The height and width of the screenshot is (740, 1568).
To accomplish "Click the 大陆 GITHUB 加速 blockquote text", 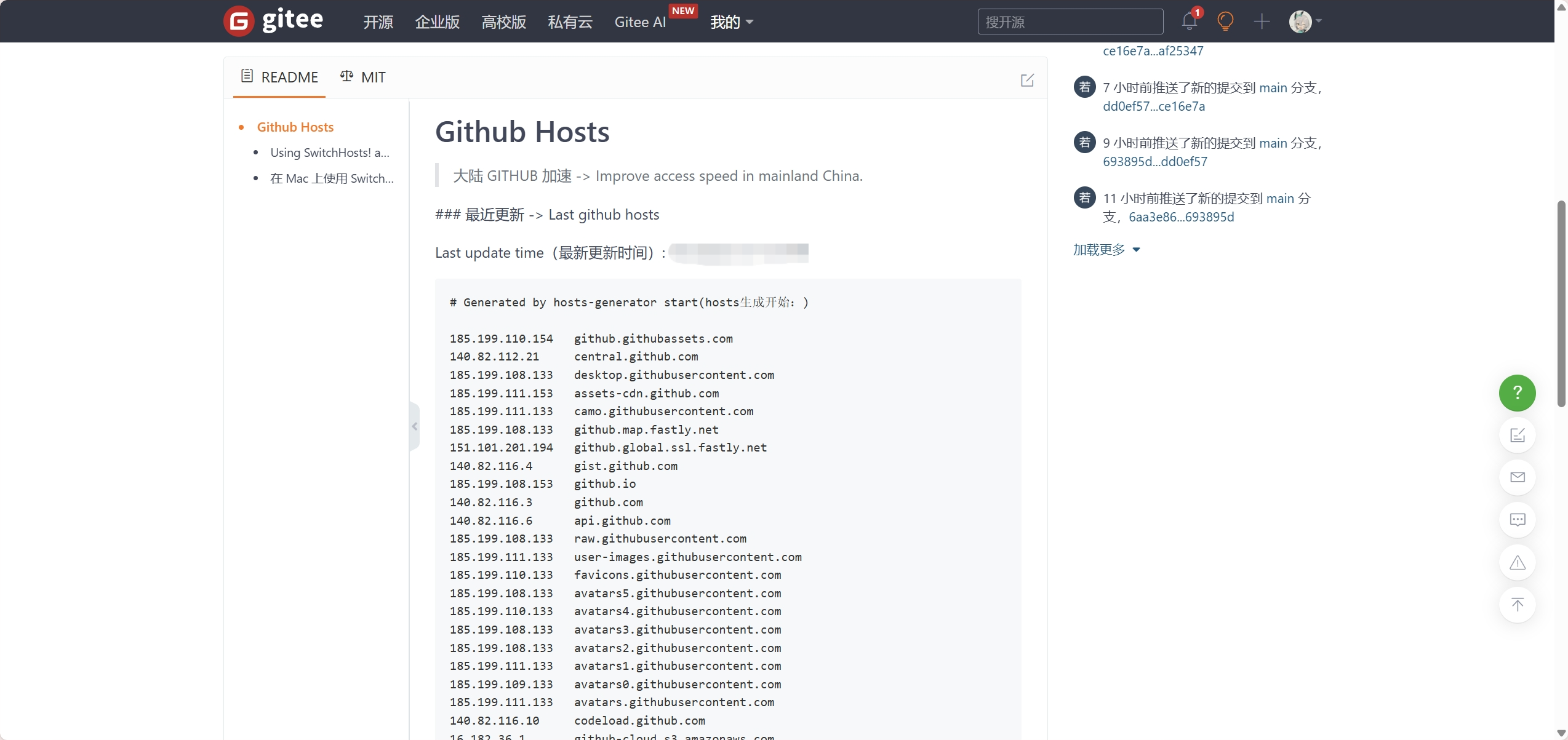I will (x=658, y=176).
